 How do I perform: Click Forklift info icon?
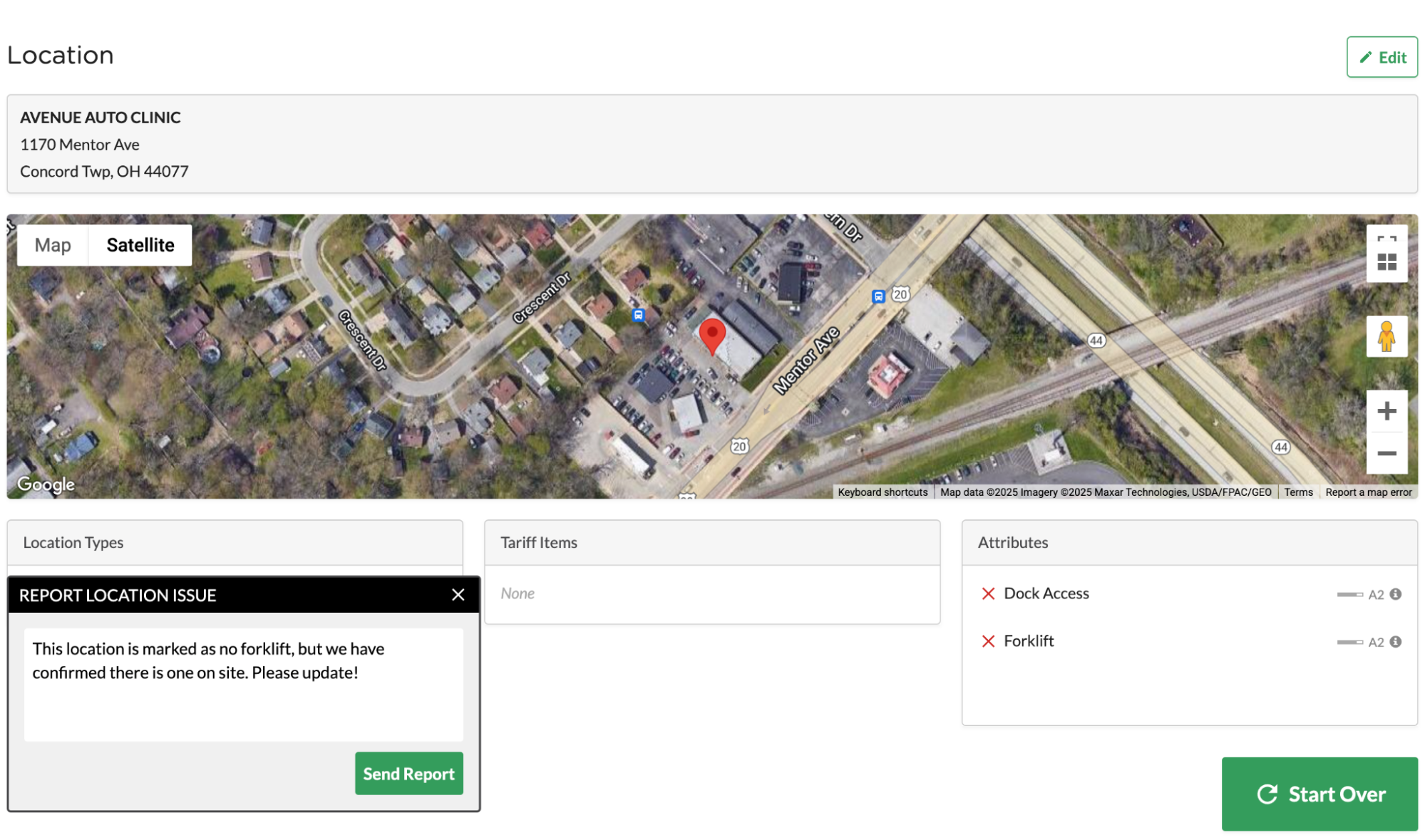[1395, 642]
